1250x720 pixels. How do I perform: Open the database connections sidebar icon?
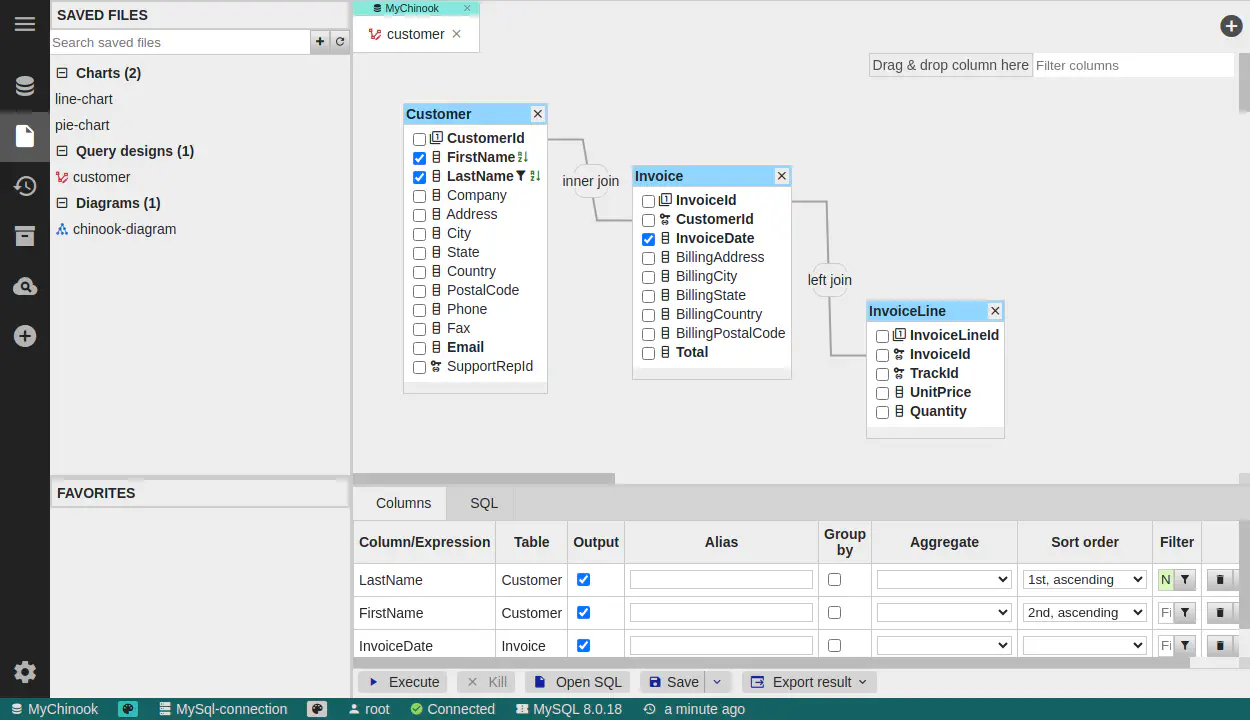click(25, 86)
